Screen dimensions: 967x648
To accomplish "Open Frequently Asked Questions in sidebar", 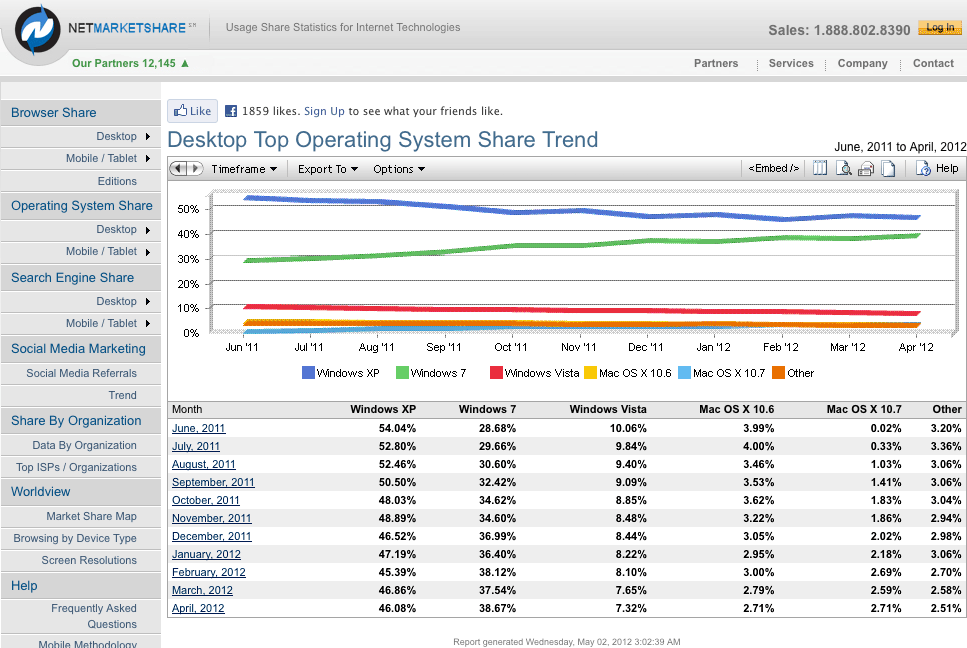I will tap(94, 616).
